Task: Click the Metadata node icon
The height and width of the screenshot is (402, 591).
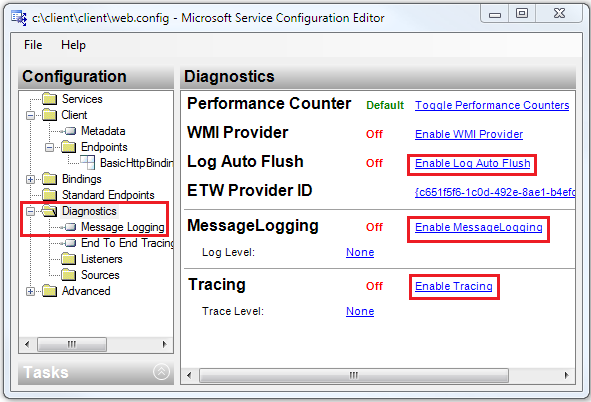Action: 70,131
